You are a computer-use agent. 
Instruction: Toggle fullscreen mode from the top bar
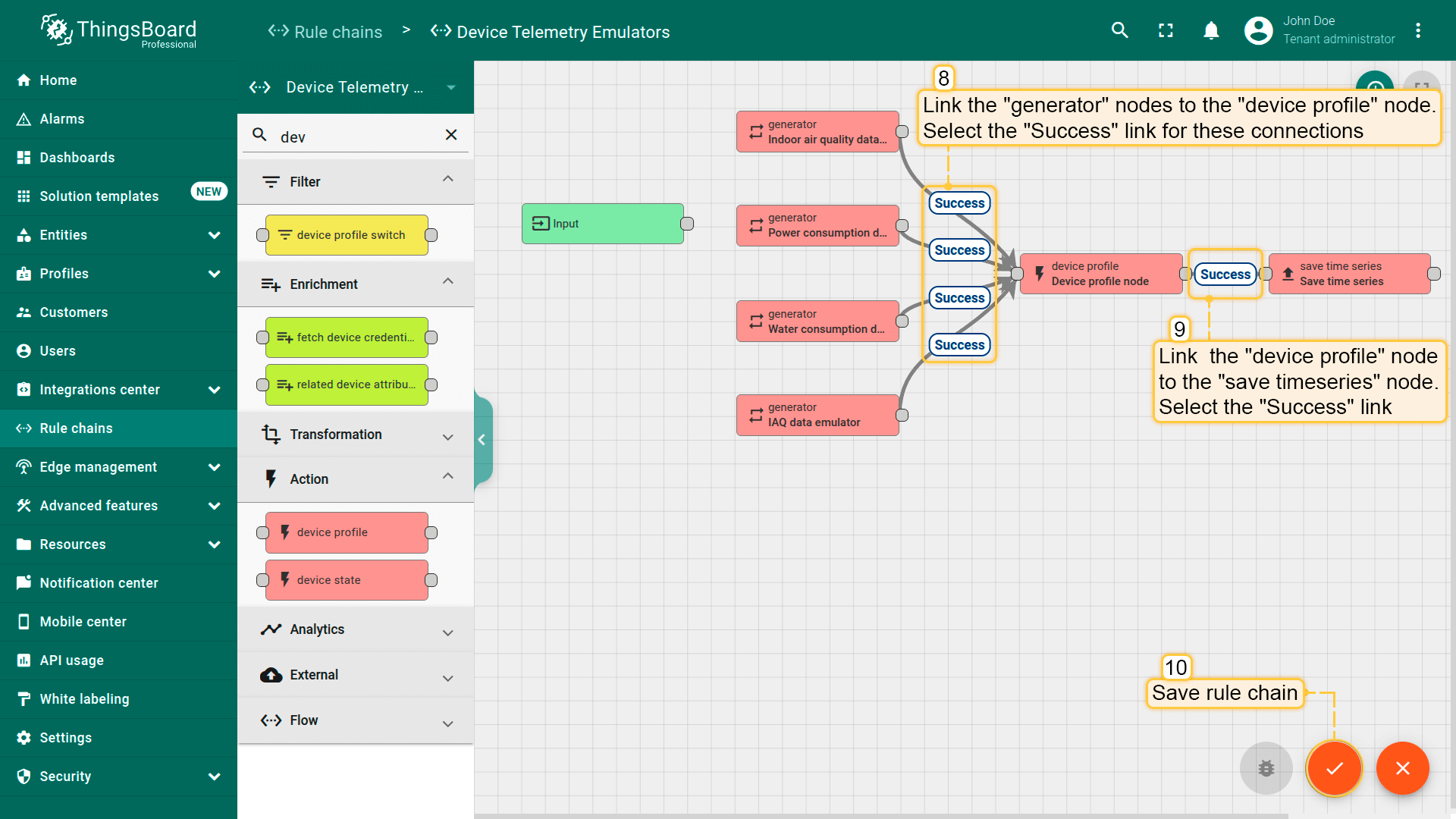(1166, 30)
